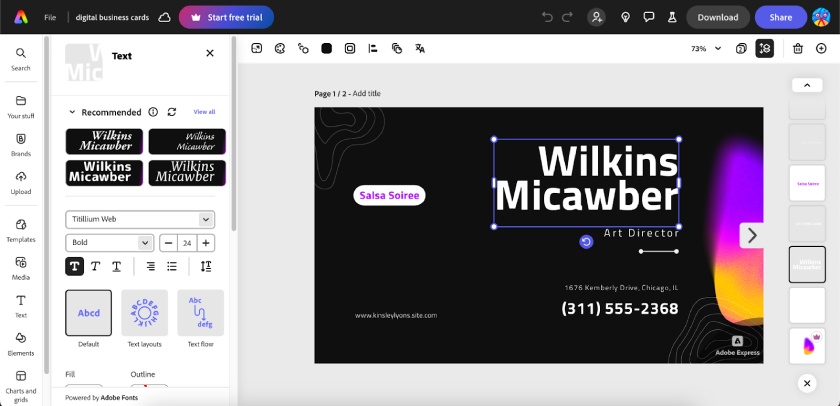Select Text layouts option

(144, 313)
